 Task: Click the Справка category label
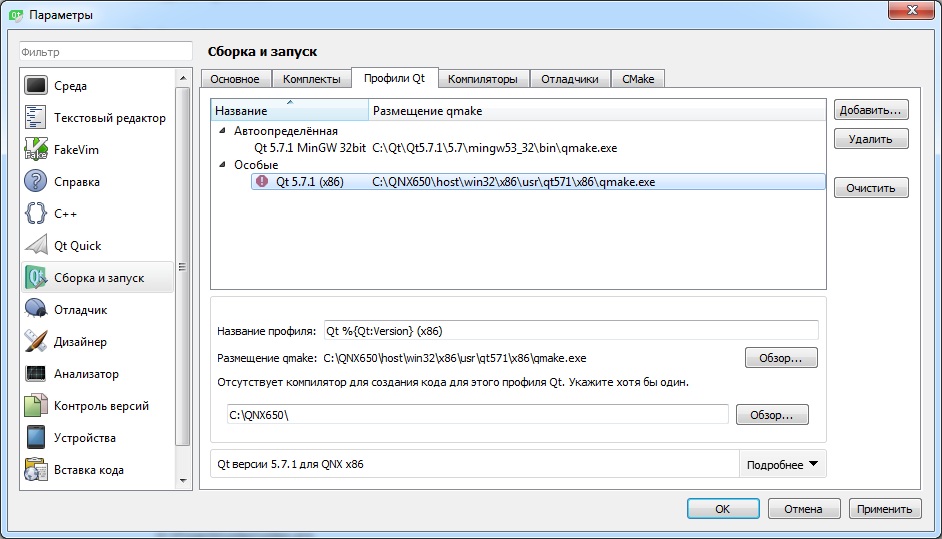coord(77,181)
